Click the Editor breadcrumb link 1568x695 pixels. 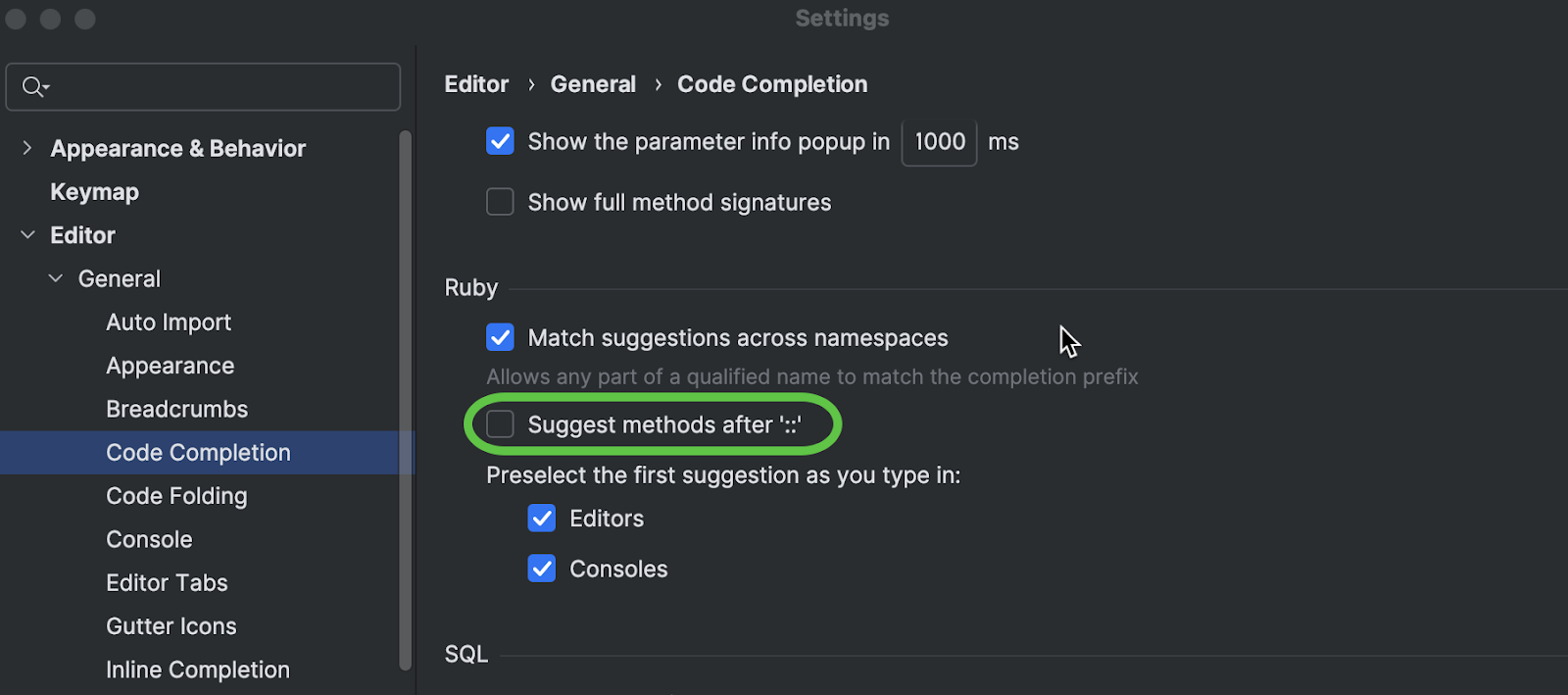[476, 84]
